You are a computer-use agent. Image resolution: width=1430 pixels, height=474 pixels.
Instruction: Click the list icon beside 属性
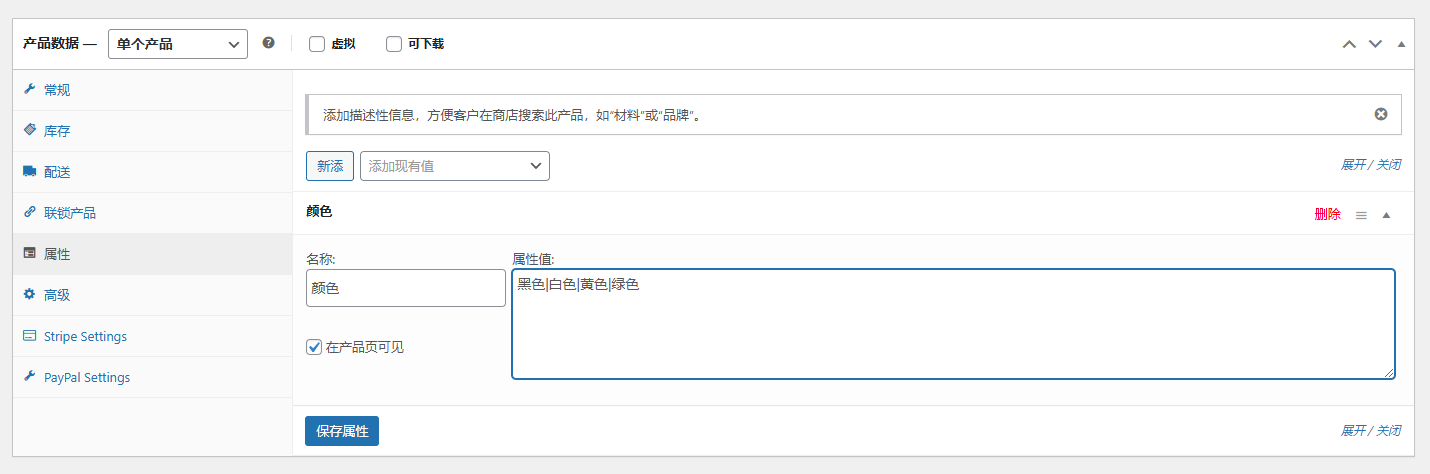[29, 253]
